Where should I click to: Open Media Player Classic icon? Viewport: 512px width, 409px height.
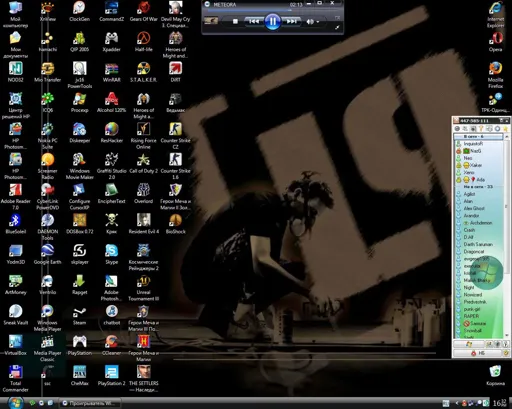click(x=47, y=349)
